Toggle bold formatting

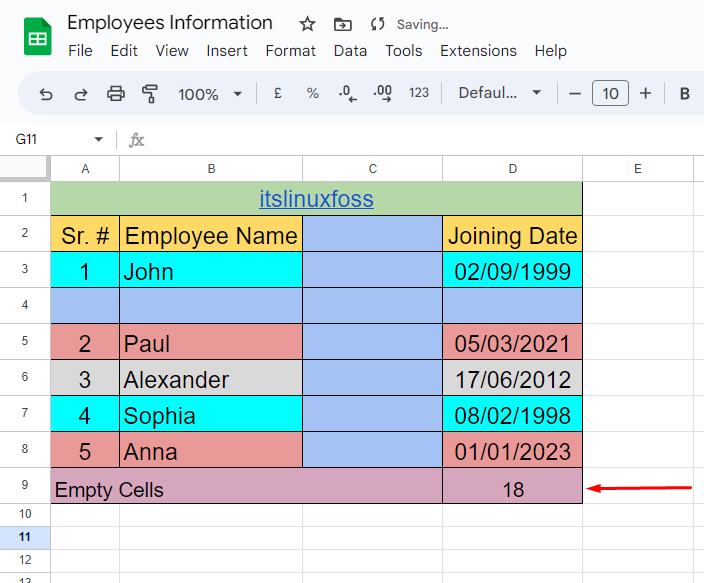(685, 93)
